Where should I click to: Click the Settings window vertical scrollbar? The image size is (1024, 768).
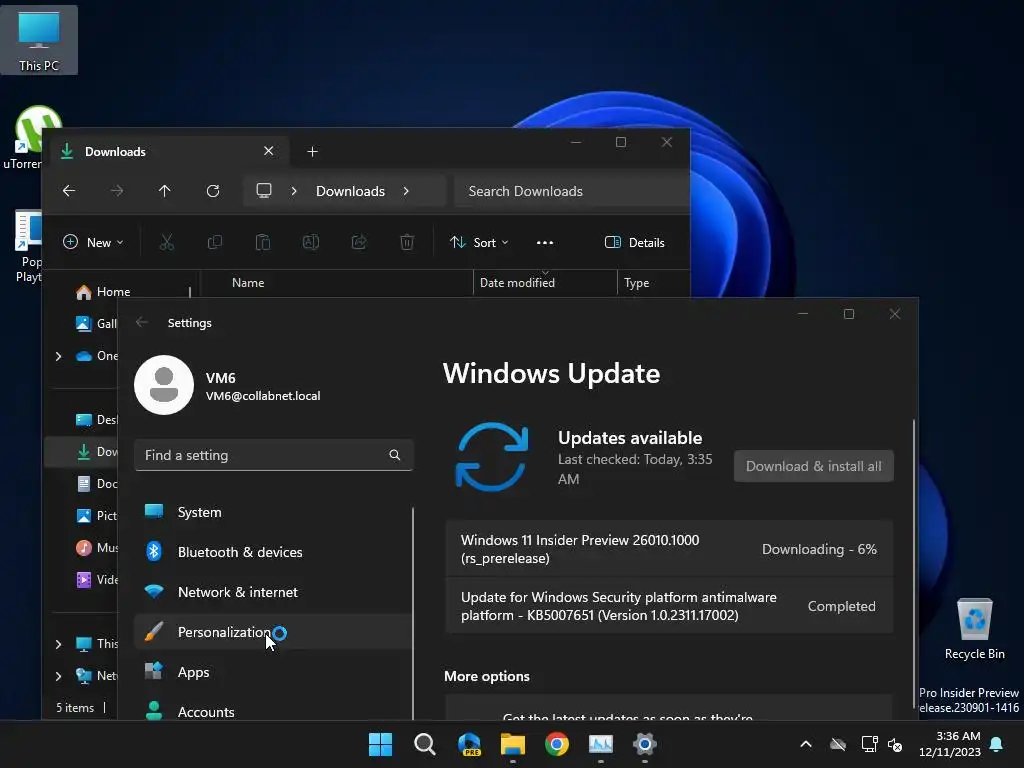click(913, 565)
